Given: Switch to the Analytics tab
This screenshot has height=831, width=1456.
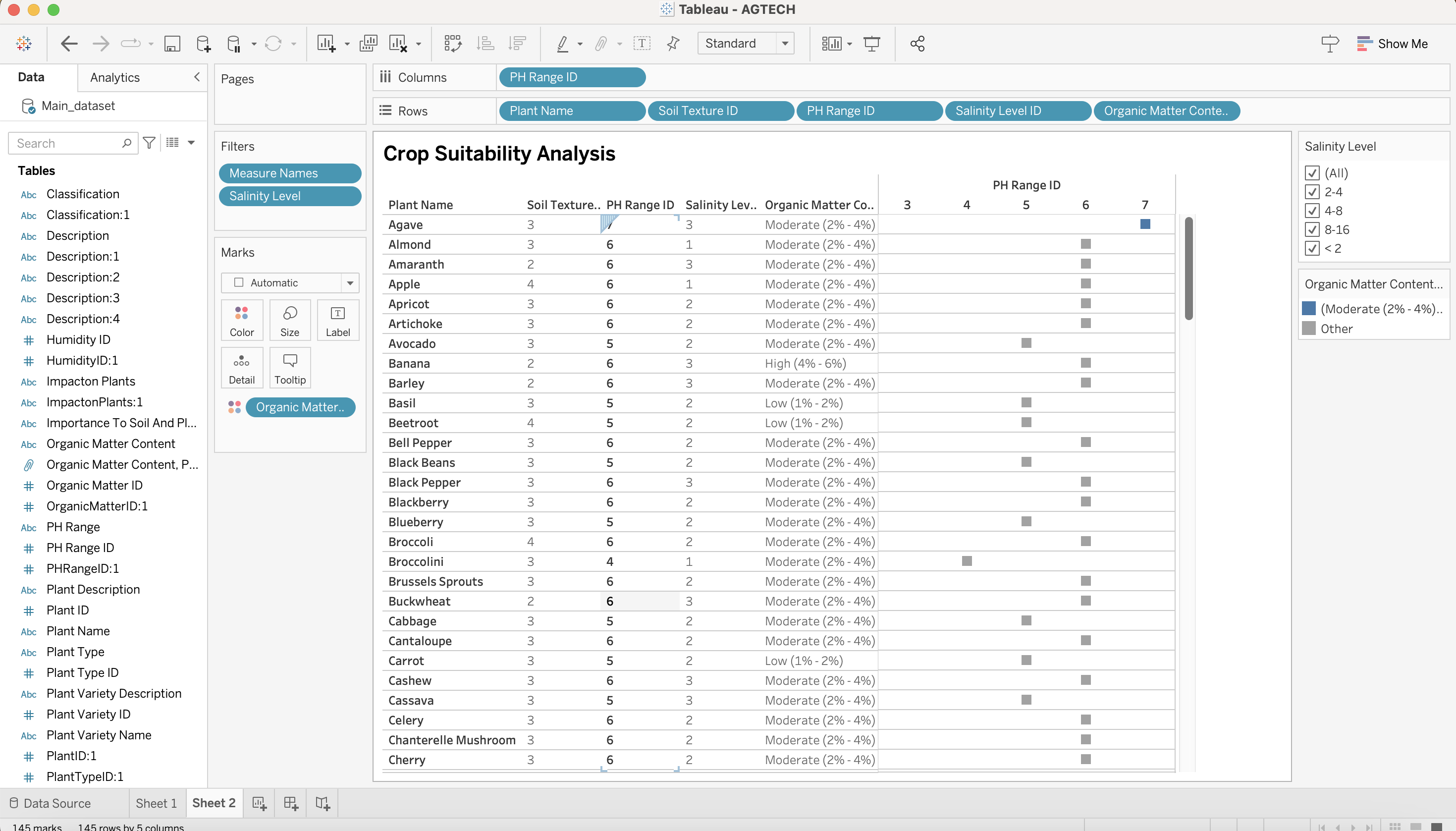Looking at the screenshot, I should tap(114, 77).
